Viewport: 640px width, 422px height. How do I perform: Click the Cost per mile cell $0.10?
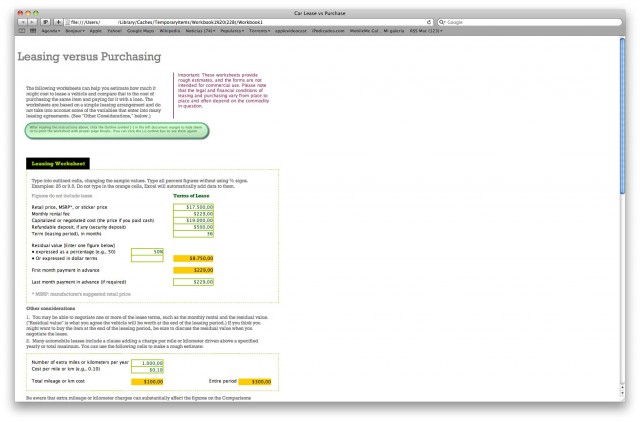point(147,370)
